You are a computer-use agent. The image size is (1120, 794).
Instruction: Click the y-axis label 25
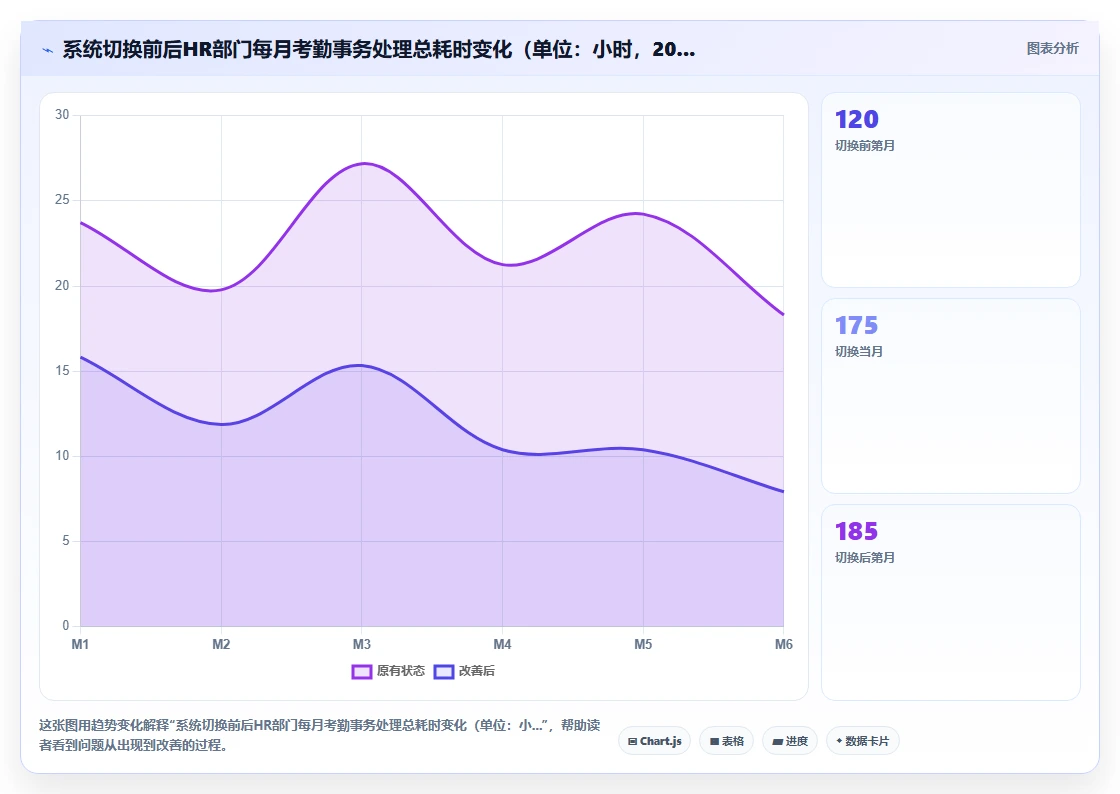tap(62, 200)
